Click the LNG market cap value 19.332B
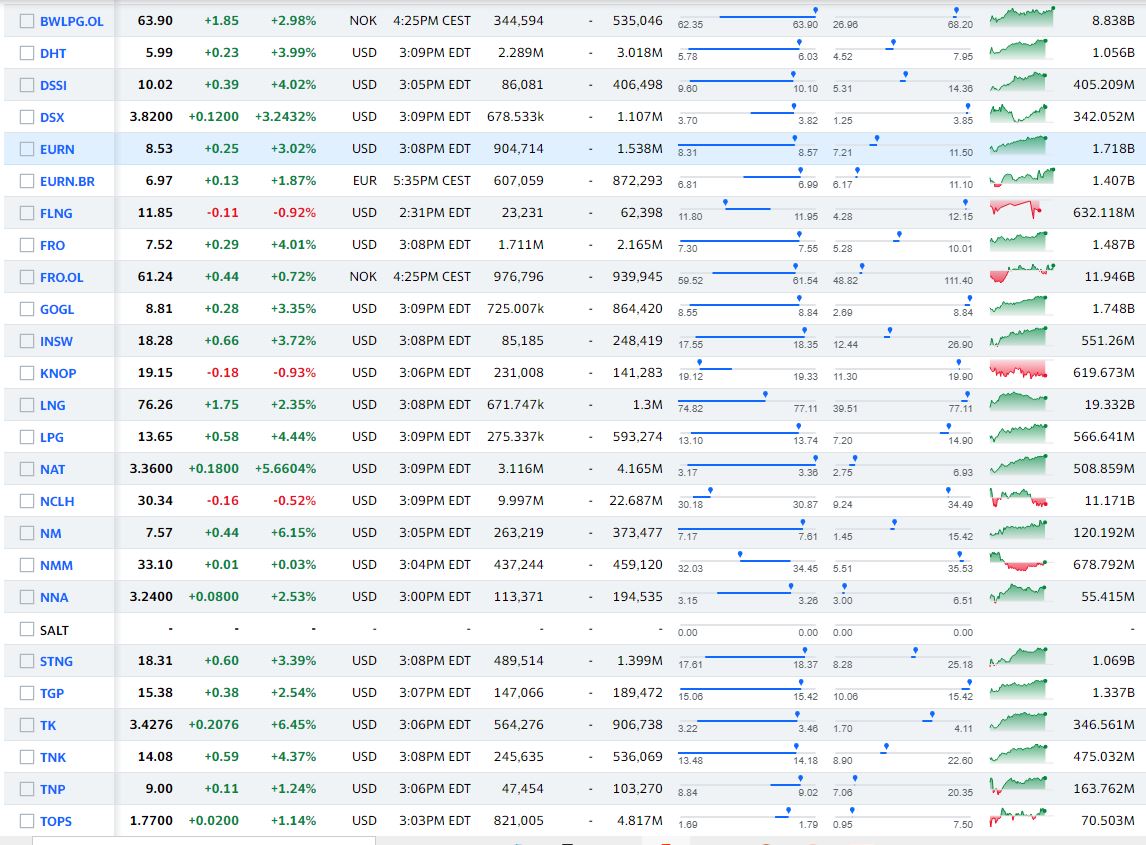The height and width of the screenshot is (845, 1146). pos(1109,405)
